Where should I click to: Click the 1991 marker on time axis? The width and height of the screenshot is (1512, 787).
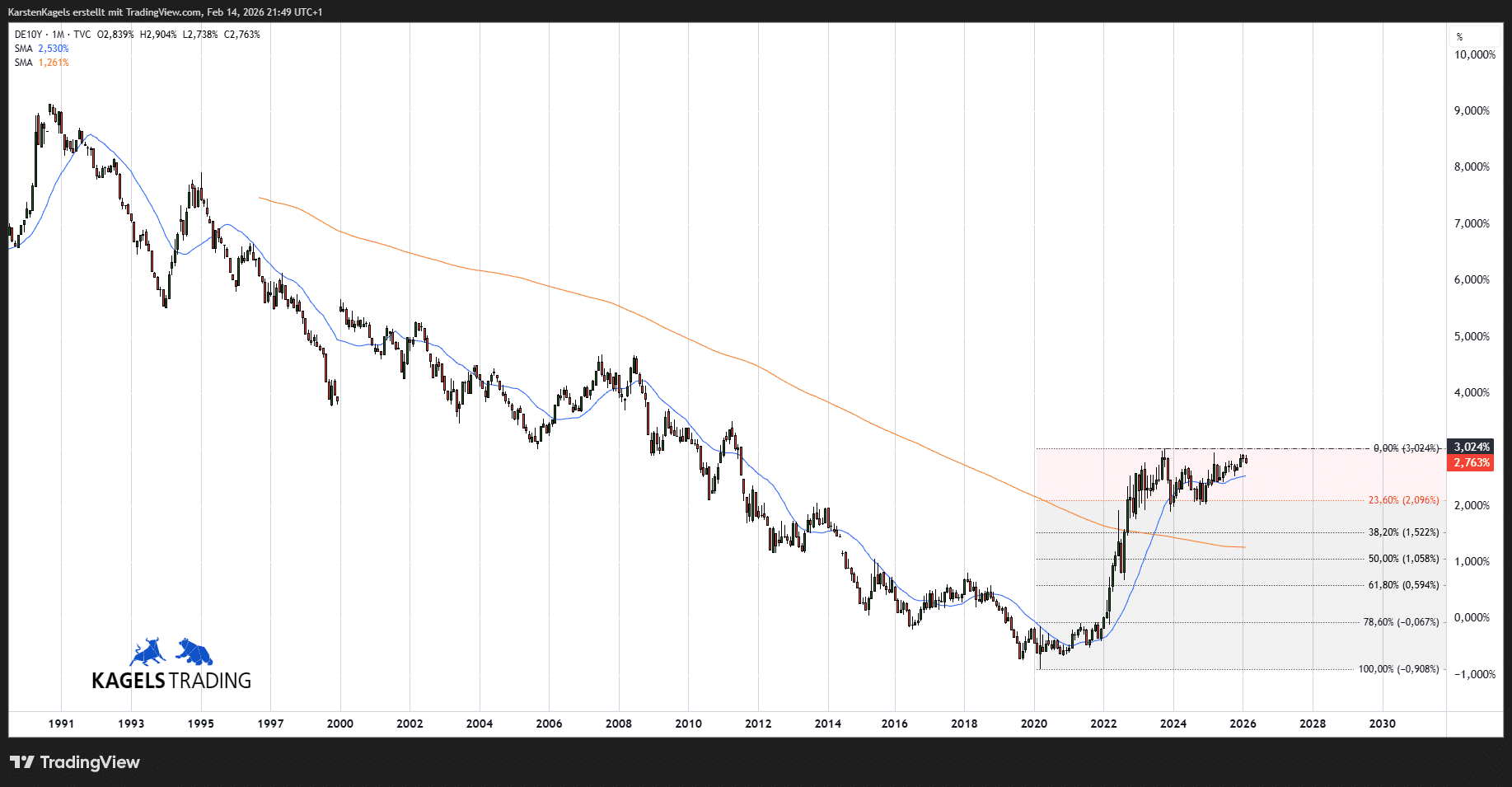tap(61, 724)
